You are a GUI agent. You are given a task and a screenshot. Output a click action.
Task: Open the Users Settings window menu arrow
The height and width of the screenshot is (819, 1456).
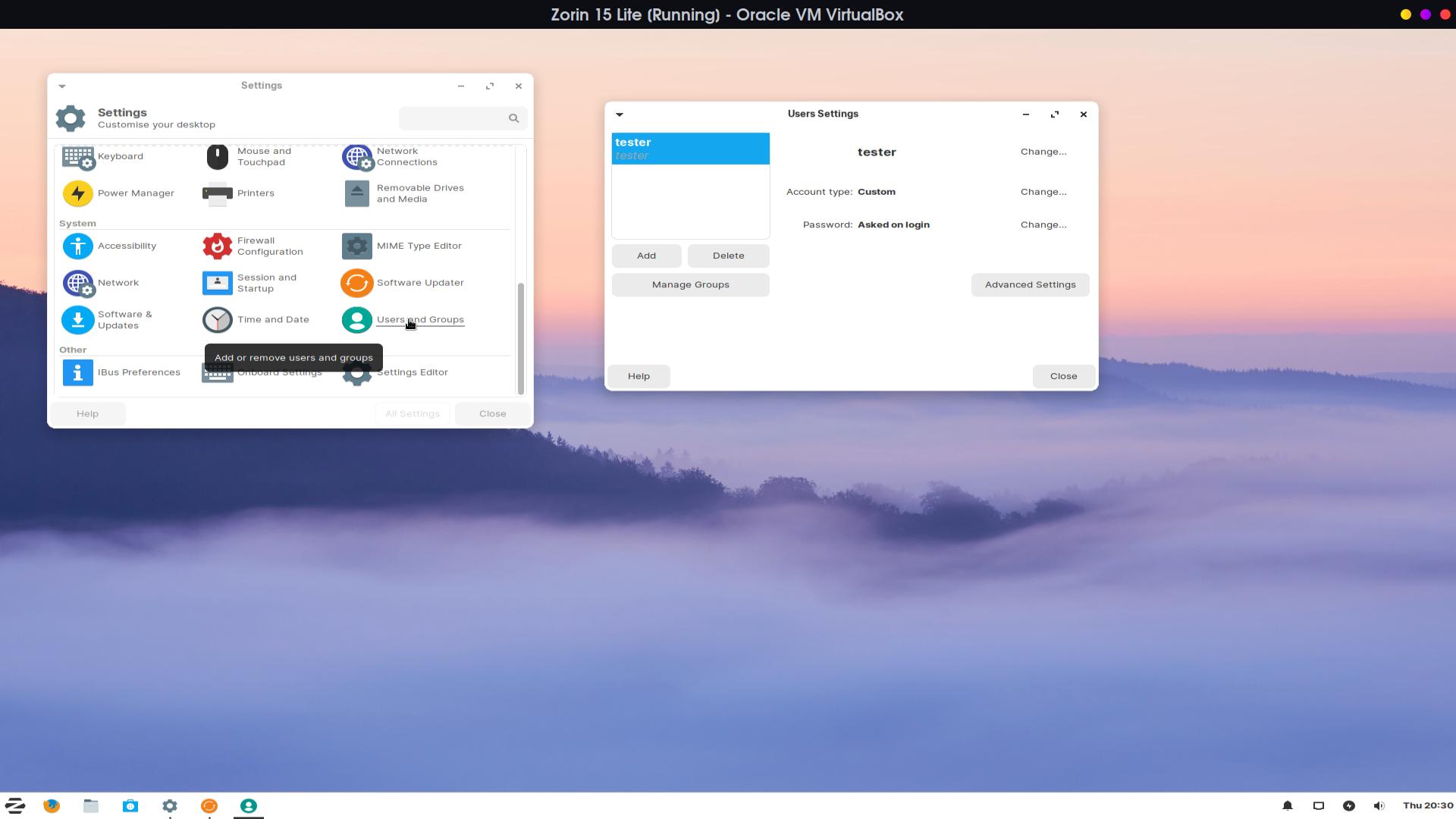(620, 115)
